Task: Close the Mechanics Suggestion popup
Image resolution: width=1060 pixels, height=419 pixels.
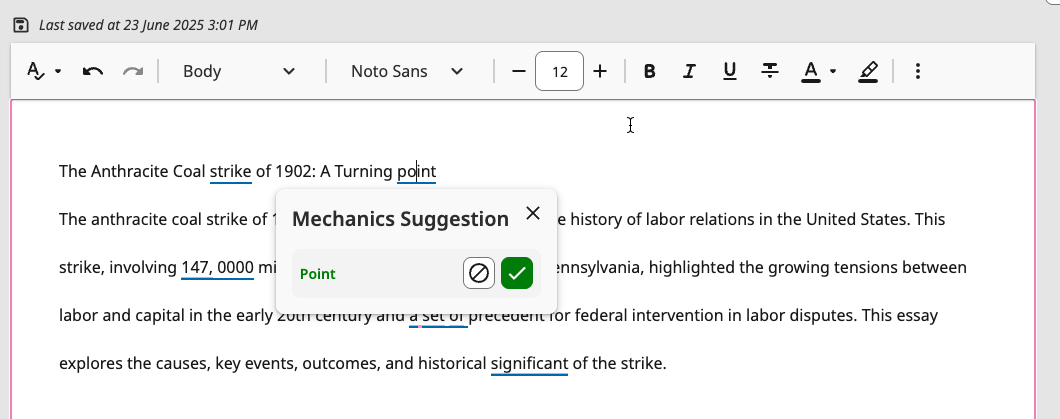Action: [x=533, y=213]
